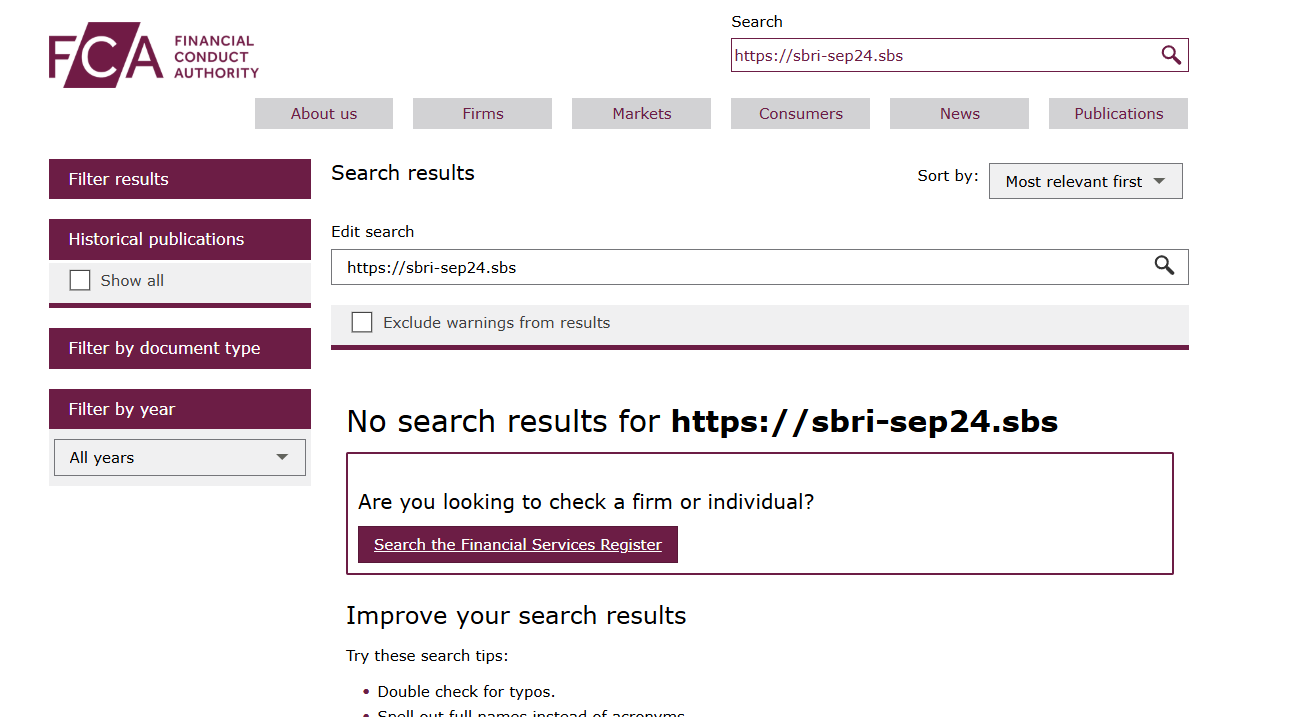The image size is (1306, 717).
Task: Click the Improve your search results heading
Action: coord(516,615)
